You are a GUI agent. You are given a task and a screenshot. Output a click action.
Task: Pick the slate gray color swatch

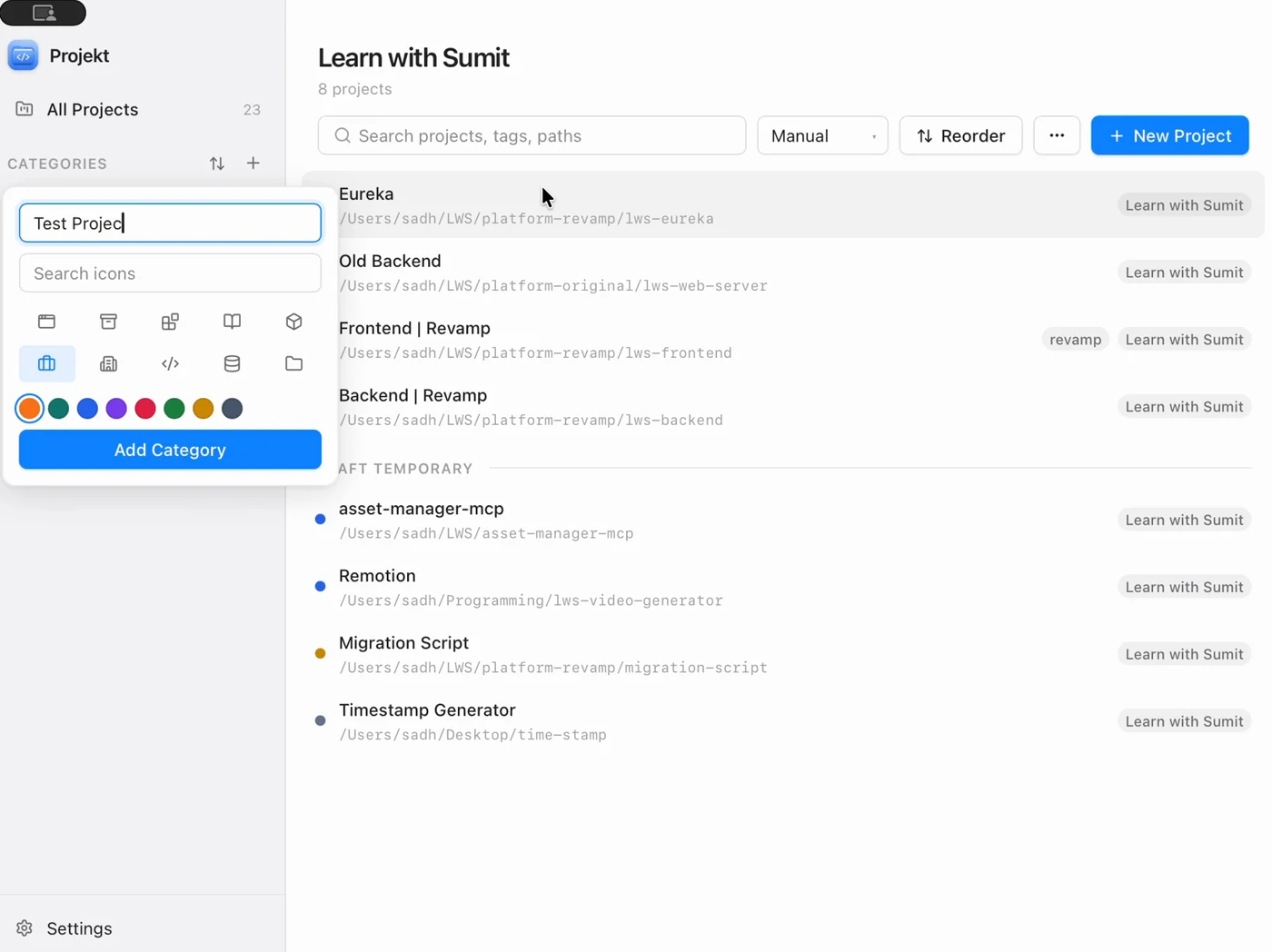(x=233, y=409)
